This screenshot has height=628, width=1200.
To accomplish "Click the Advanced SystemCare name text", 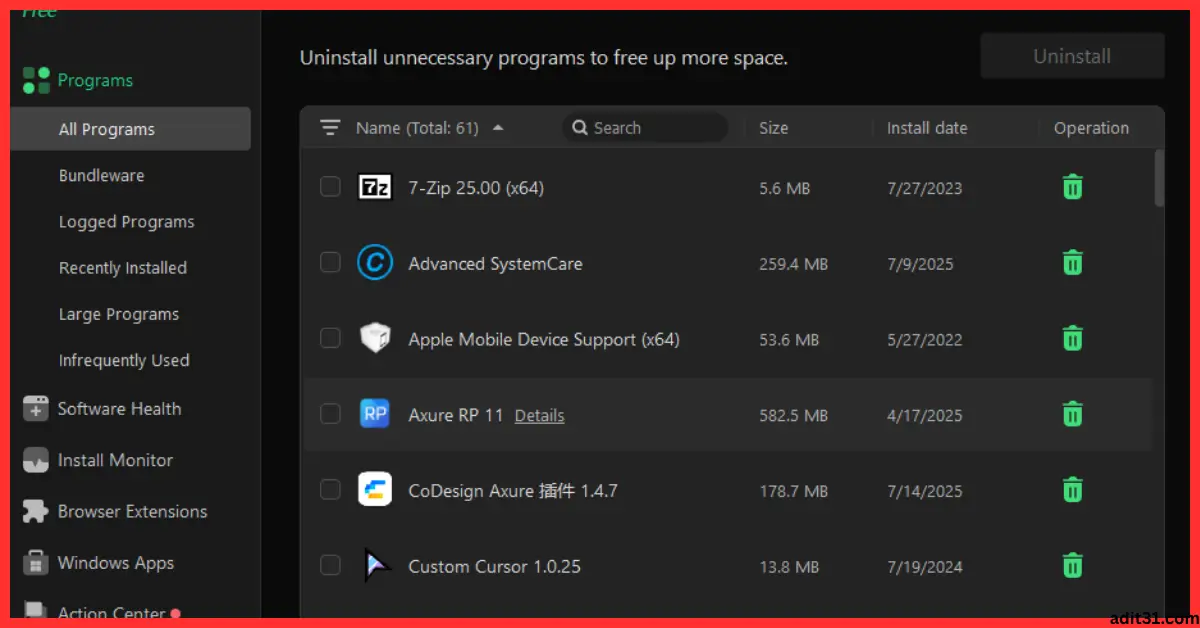I will tap(495, 264).
